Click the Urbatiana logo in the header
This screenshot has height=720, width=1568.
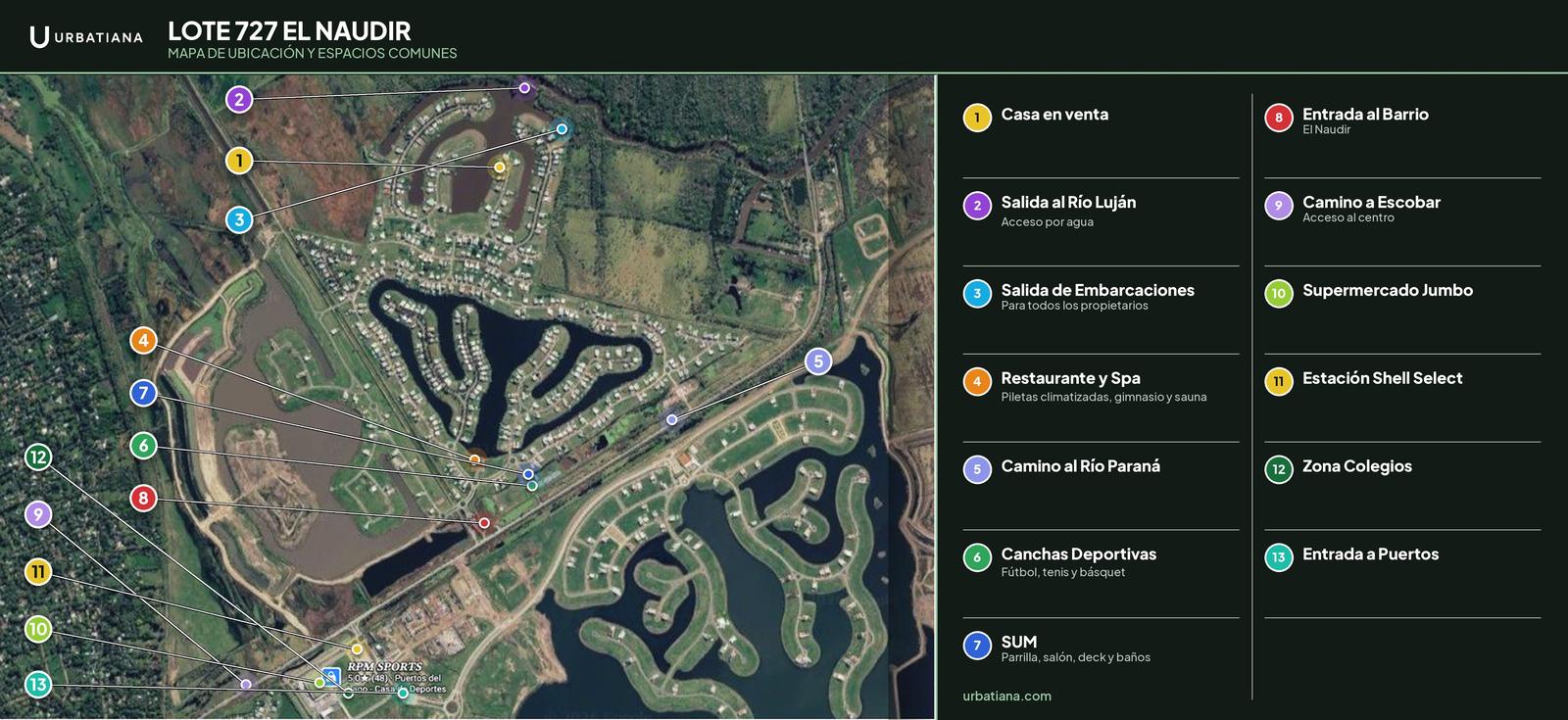point(86,37)
